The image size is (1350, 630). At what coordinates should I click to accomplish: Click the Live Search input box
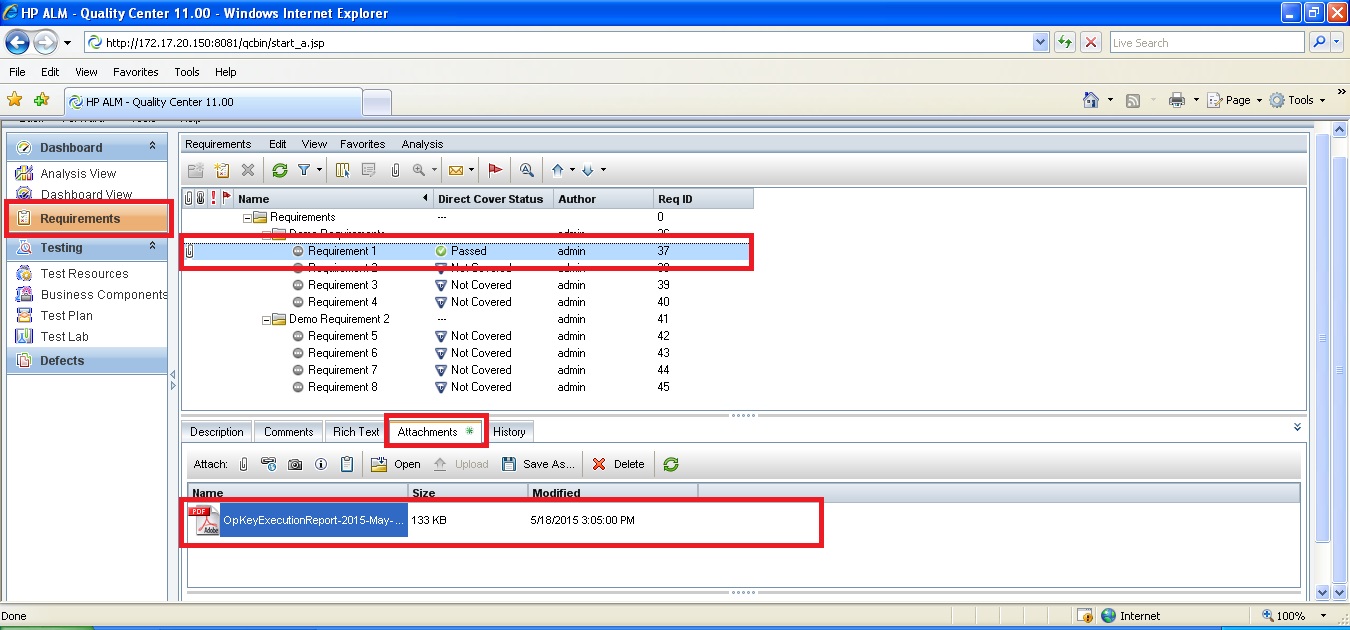click(x=1206, y=43)
